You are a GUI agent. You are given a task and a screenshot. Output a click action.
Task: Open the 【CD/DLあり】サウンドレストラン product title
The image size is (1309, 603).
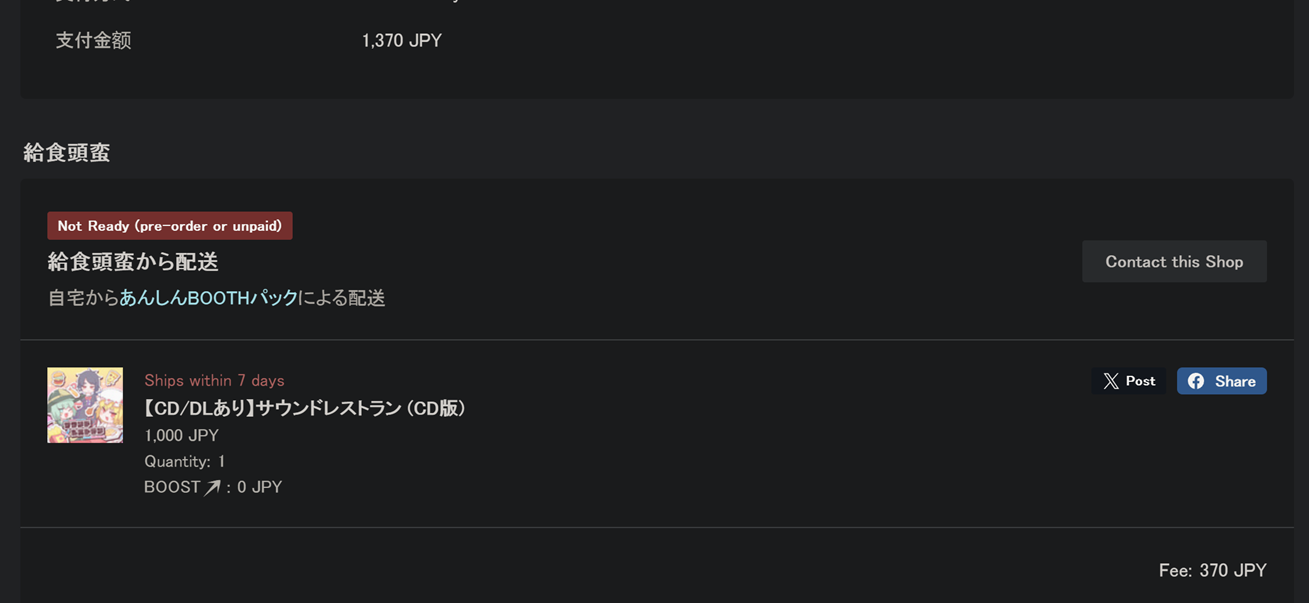coord(305,408)
